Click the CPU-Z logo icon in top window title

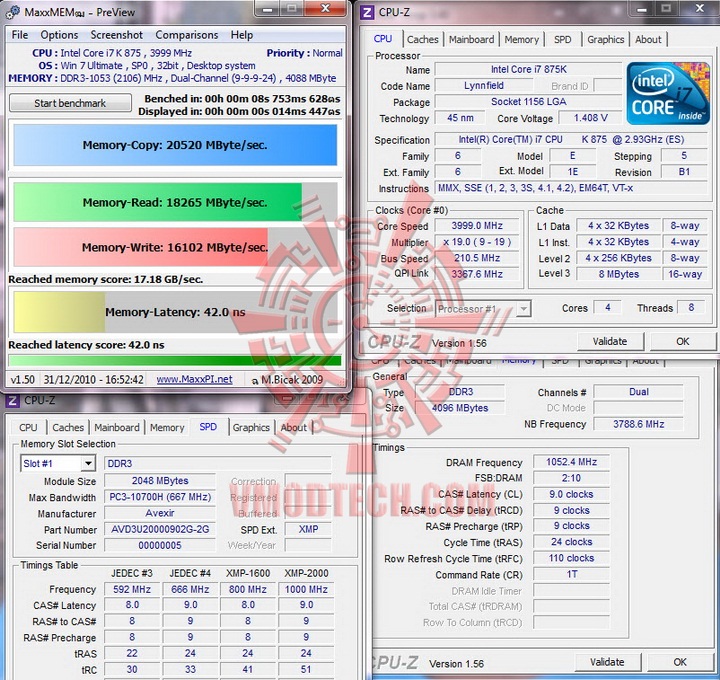(x=367, y=12)
